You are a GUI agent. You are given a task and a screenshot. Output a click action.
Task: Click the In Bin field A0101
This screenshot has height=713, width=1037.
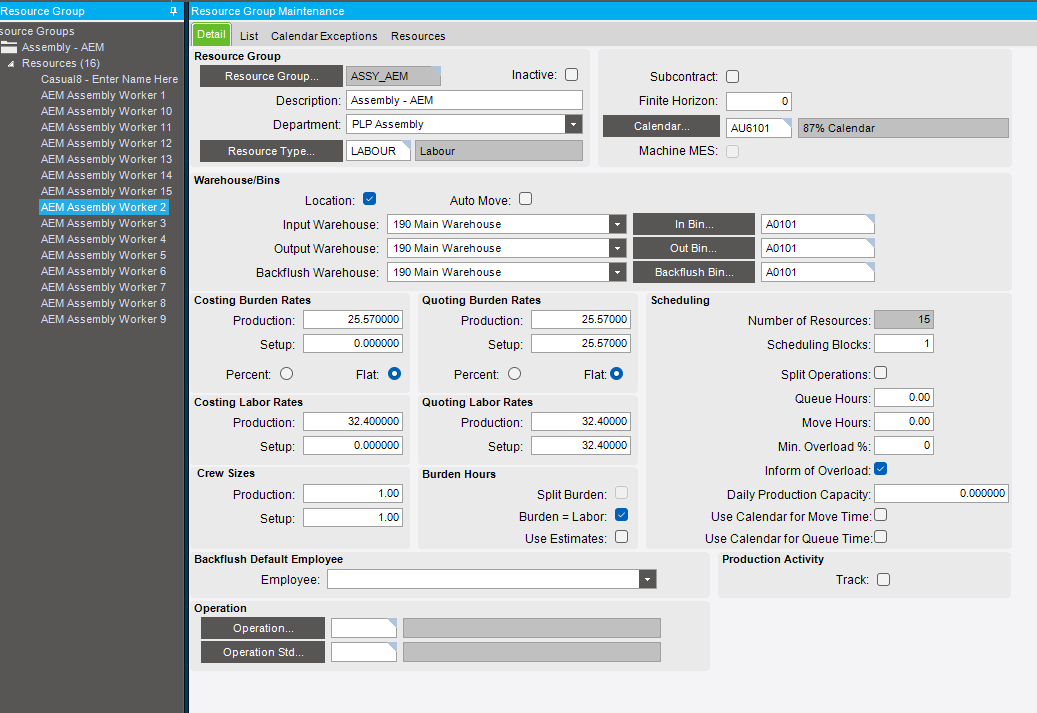(x=817, y=224)
